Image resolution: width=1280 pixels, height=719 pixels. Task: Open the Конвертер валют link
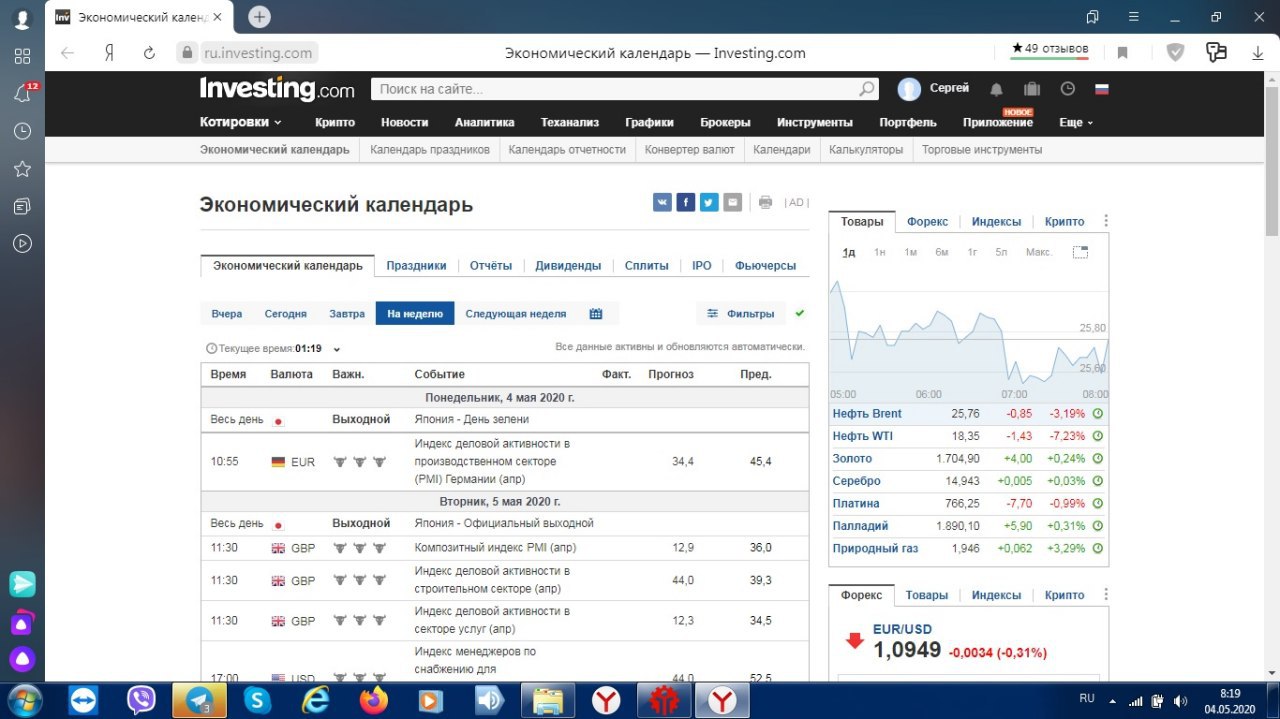click(x=690, y=150)
